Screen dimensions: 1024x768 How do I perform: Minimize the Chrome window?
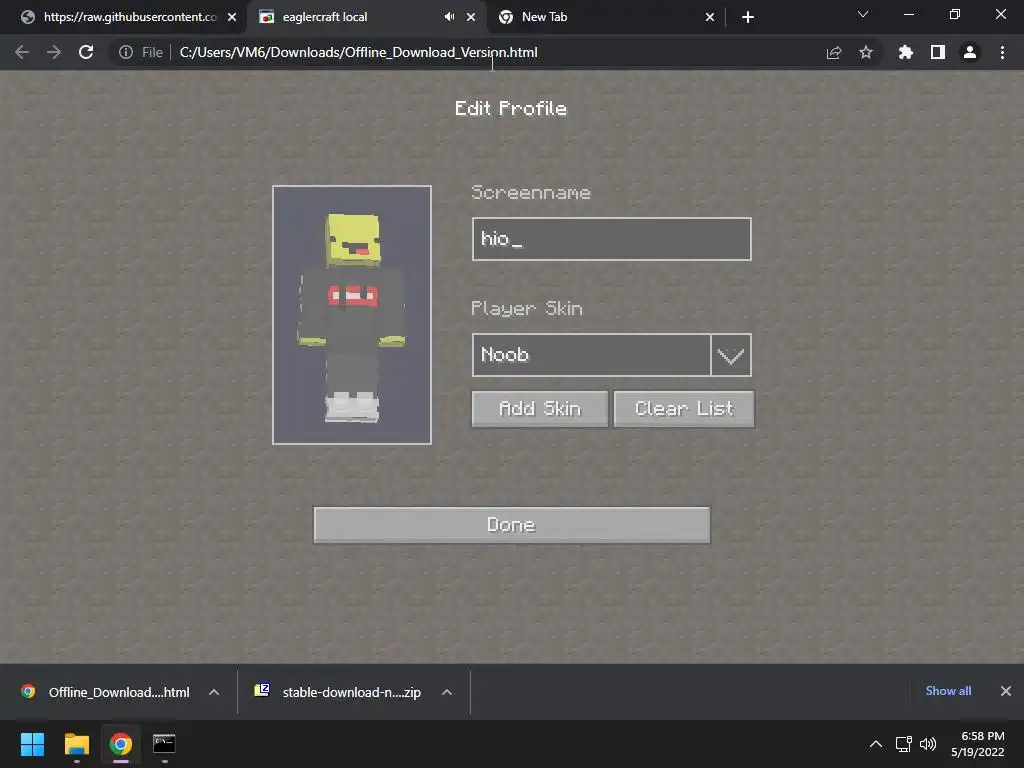[908, 14]
